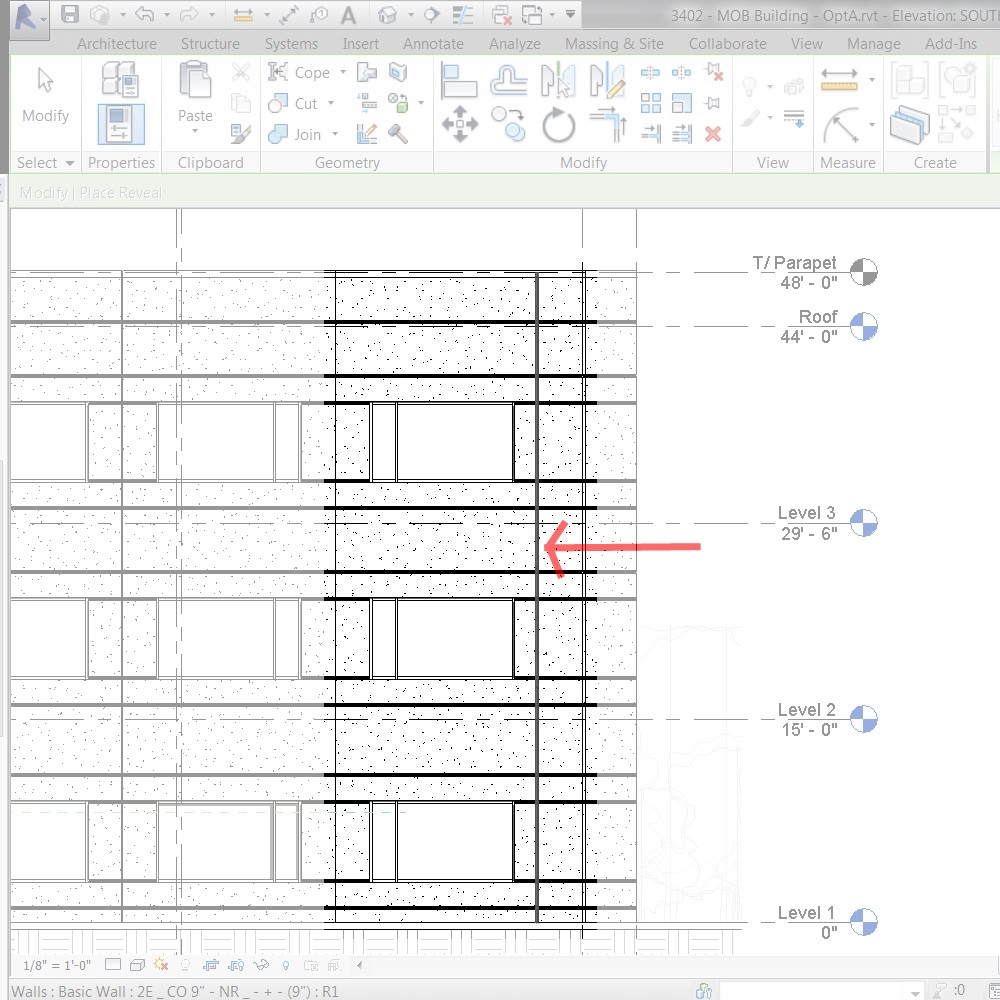1000x1000 pixels.
Task: Click the Tag by Category icon
Action: pyautogui.click(x=318, y=14)
